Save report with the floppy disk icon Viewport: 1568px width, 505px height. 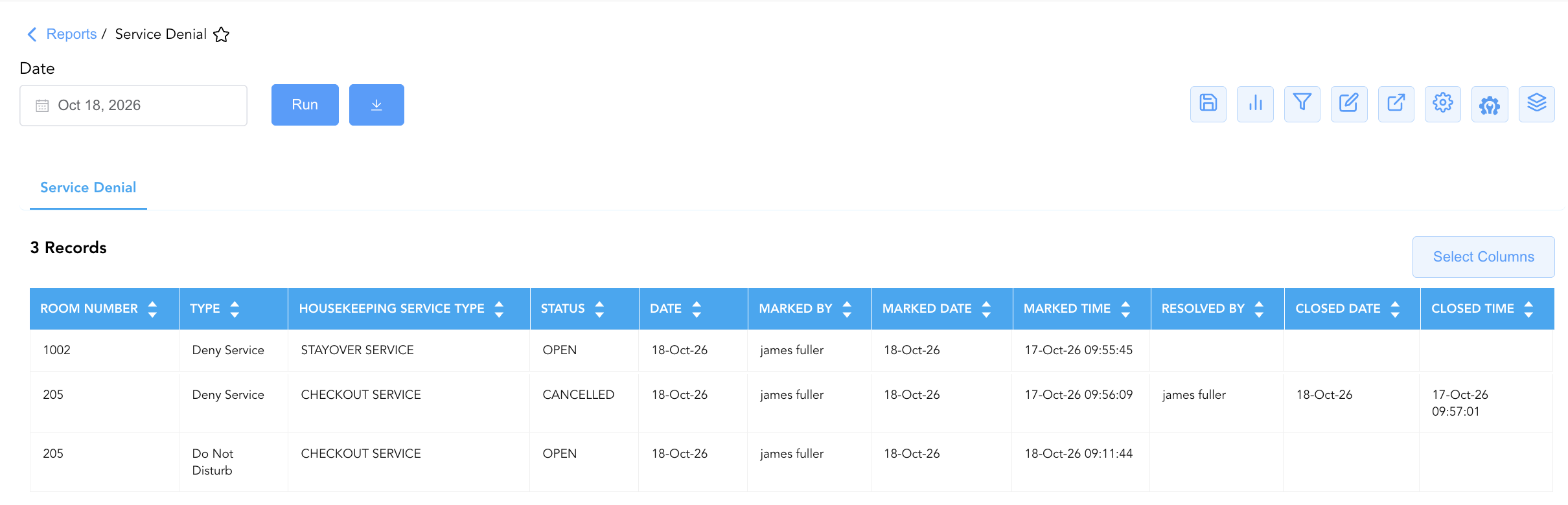[x=1208, y=104]
